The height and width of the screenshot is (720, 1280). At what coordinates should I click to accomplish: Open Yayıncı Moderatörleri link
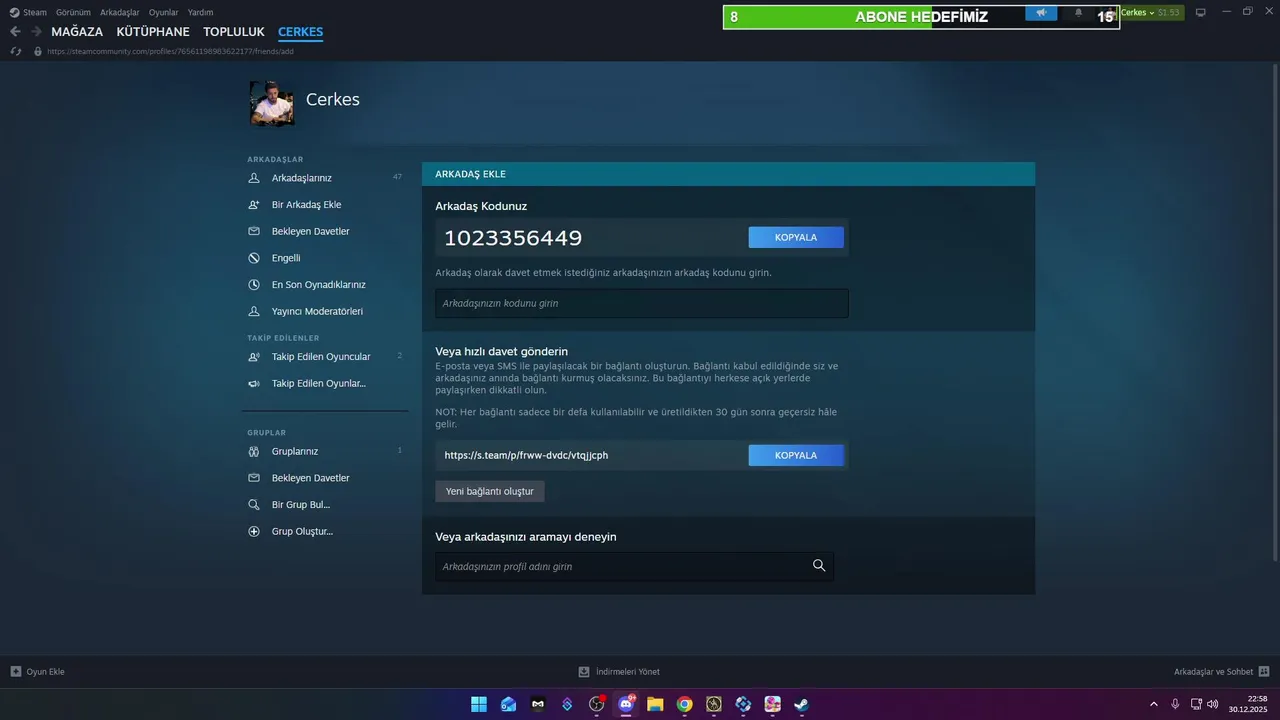click(x=317, y=311)
